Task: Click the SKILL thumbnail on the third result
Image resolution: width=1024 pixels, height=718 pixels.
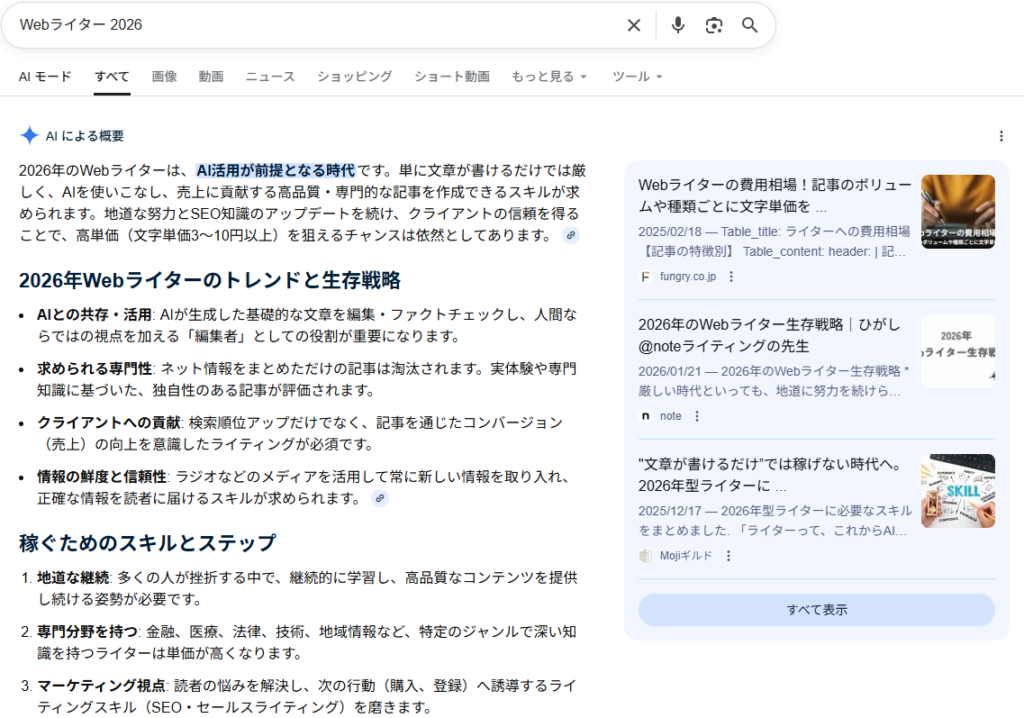Action: (x=957, y=492)
